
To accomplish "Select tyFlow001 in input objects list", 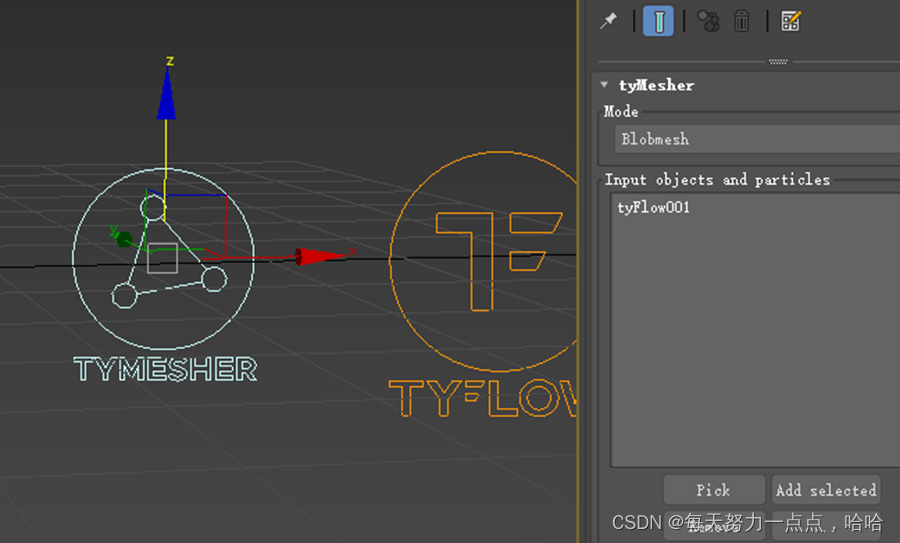I will pyautogui.click(x=653, y=207).
